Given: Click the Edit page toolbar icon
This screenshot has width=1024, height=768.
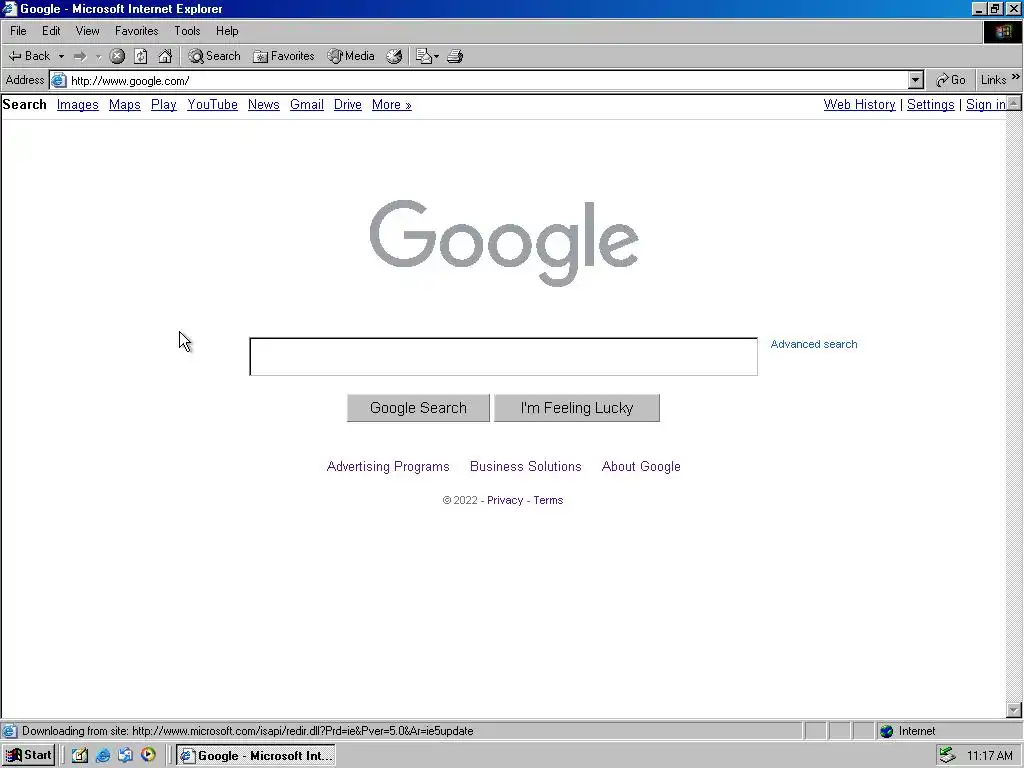Looking at the screenshot, I should (x=423, y=56).
